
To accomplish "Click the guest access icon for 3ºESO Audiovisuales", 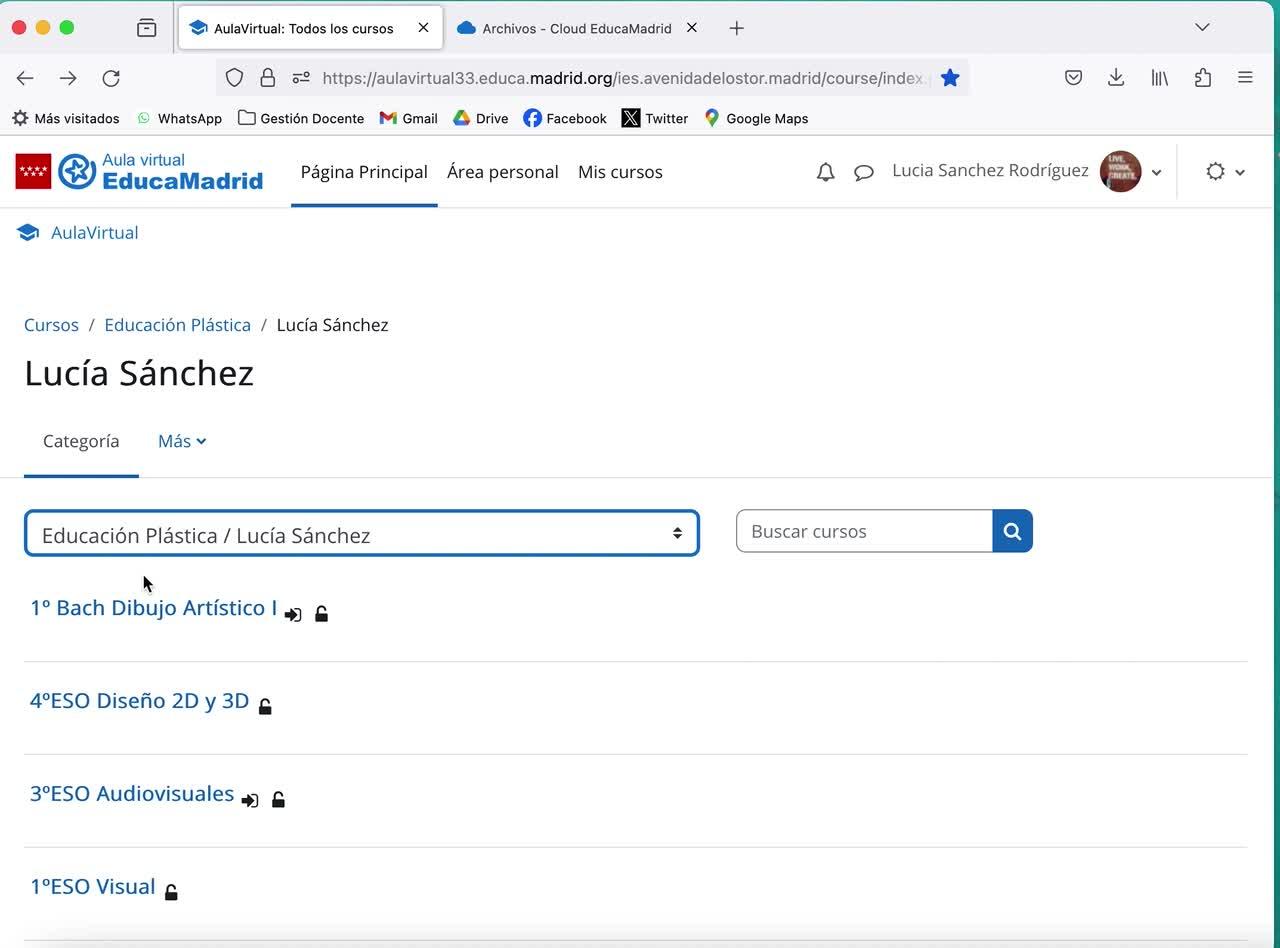I will click(250, 800).
